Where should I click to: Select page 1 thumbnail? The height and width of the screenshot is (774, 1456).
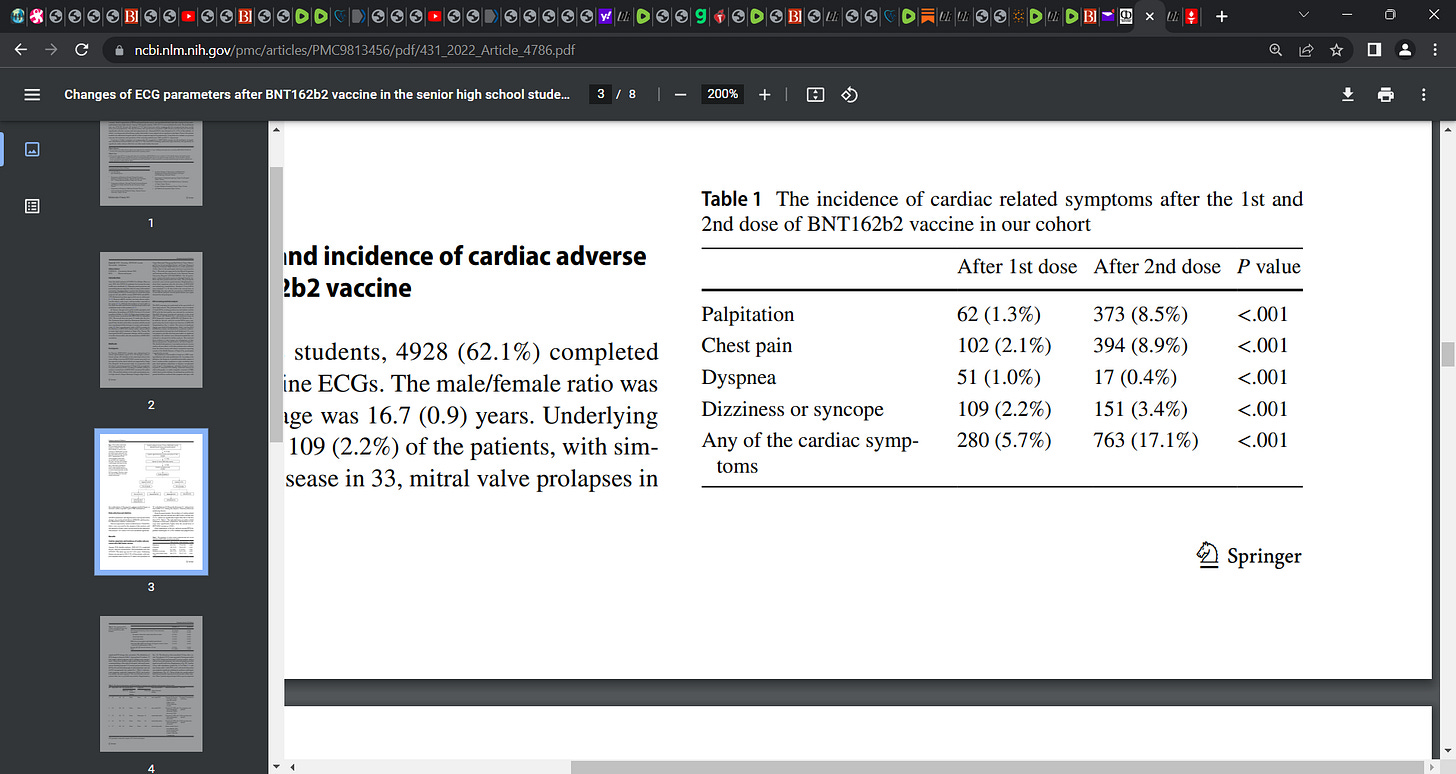(x=151, y=163)
